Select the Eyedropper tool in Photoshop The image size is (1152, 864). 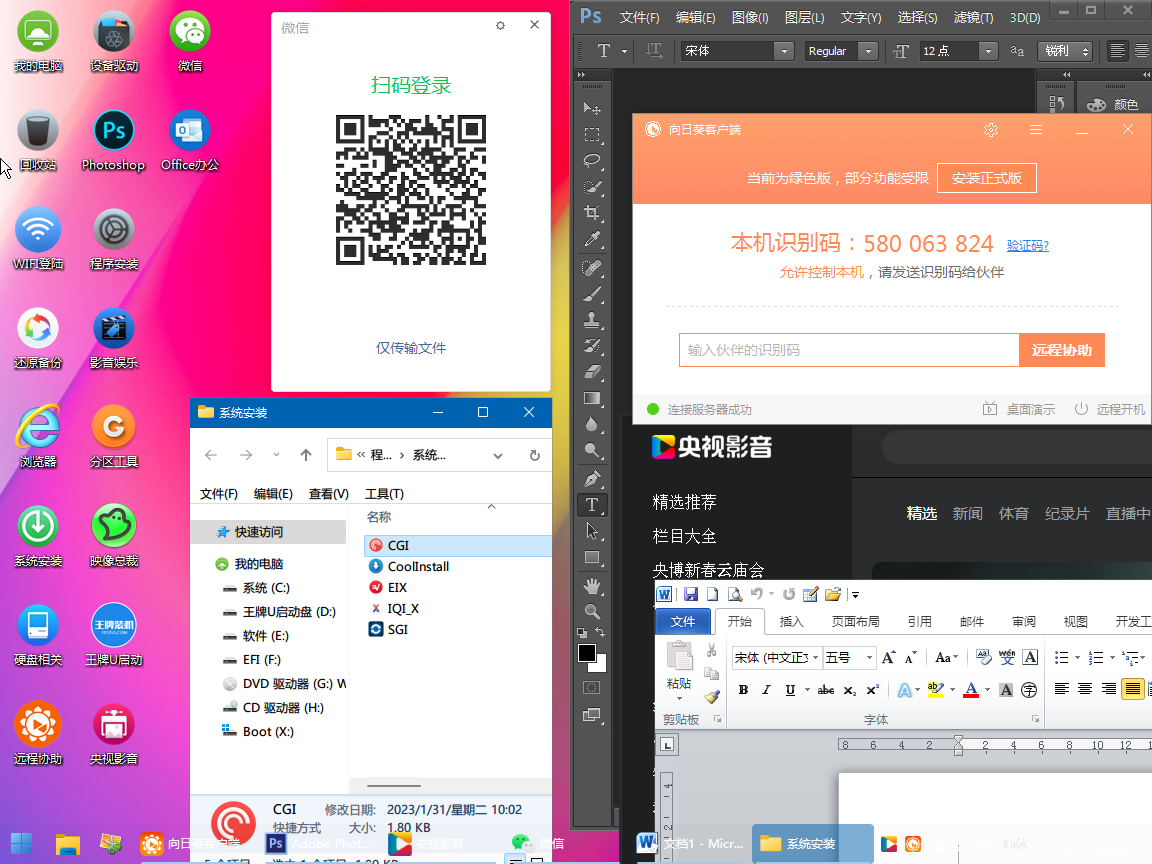click(x=592, y=239)
